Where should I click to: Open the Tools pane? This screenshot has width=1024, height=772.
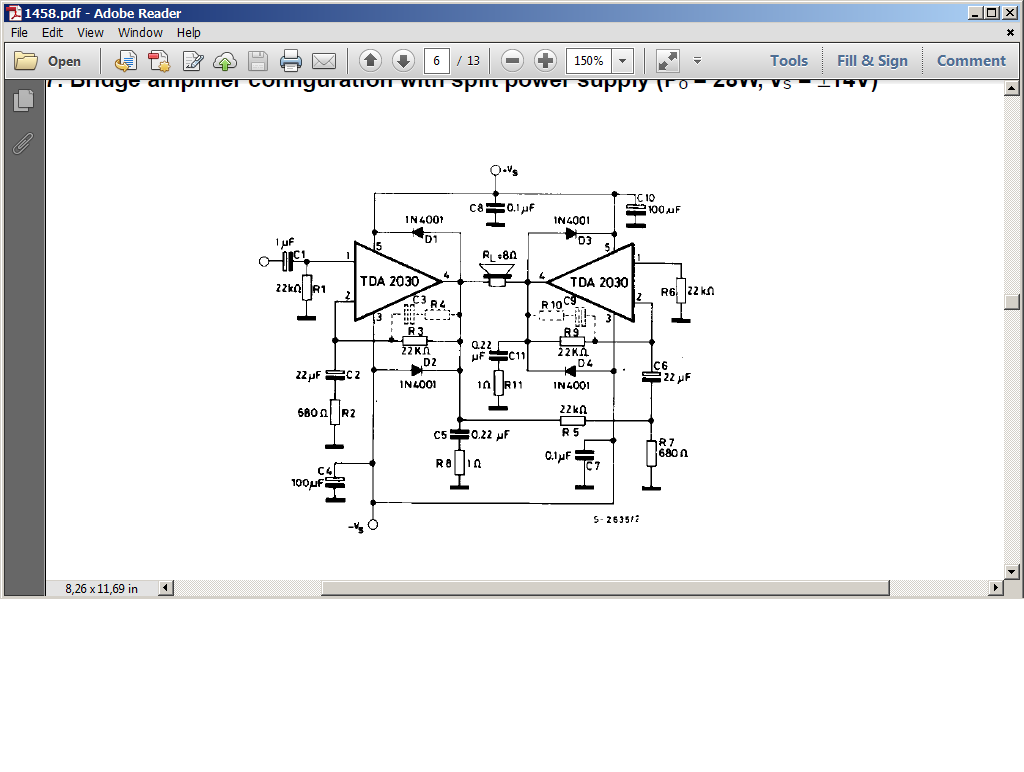click(789, 61)
